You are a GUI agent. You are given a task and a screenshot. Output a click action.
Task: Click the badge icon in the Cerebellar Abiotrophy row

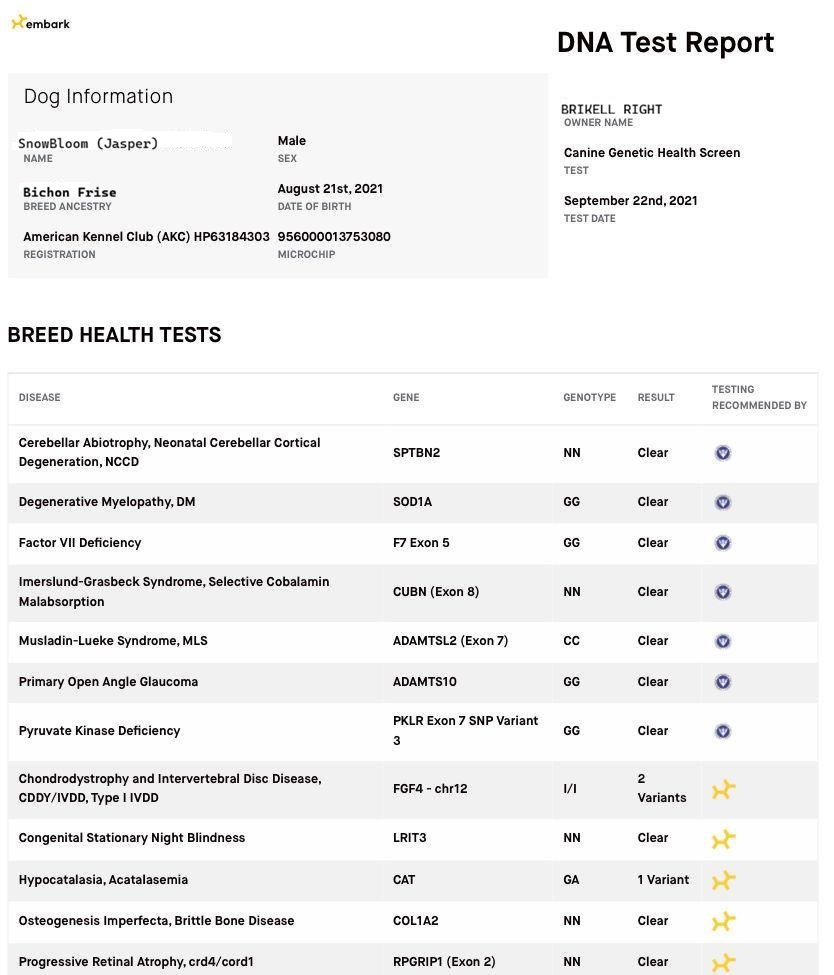click(x=723, y=453)
